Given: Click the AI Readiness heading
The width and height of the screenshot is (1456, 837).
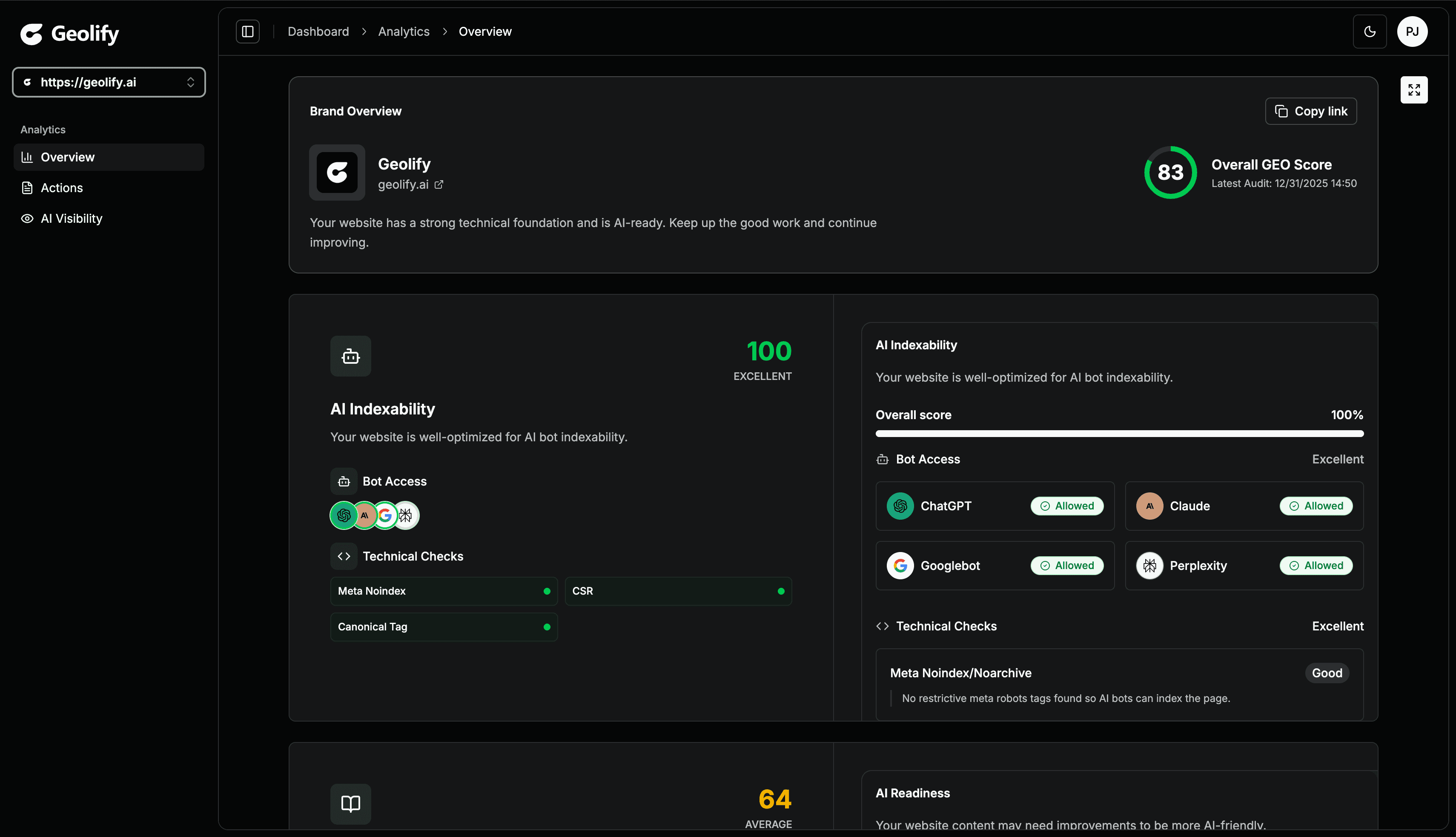Looking at the screenshot, I should (912, 793).
